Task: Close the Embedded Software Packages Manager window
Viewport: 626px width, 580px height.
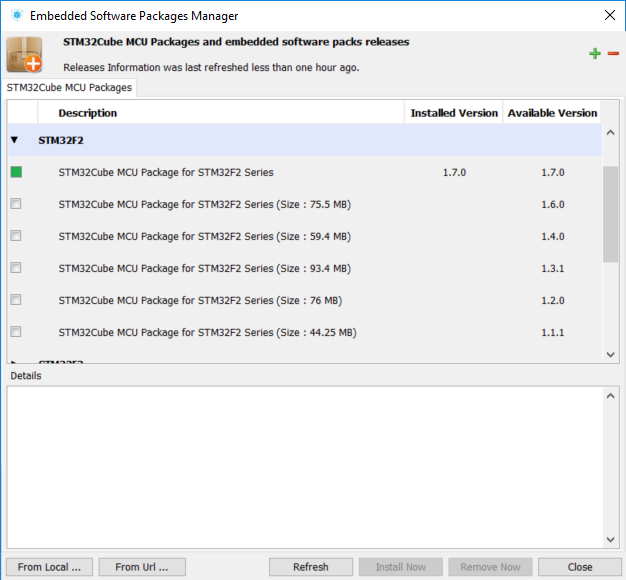Action: pos(610,16)
